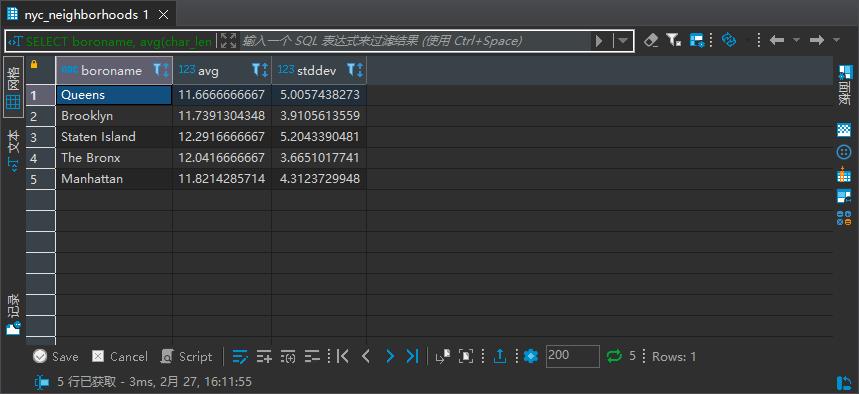This screenshot has height=394, width=859.
Task: Click the Cancel button
Action: click(x=119, y=357)
